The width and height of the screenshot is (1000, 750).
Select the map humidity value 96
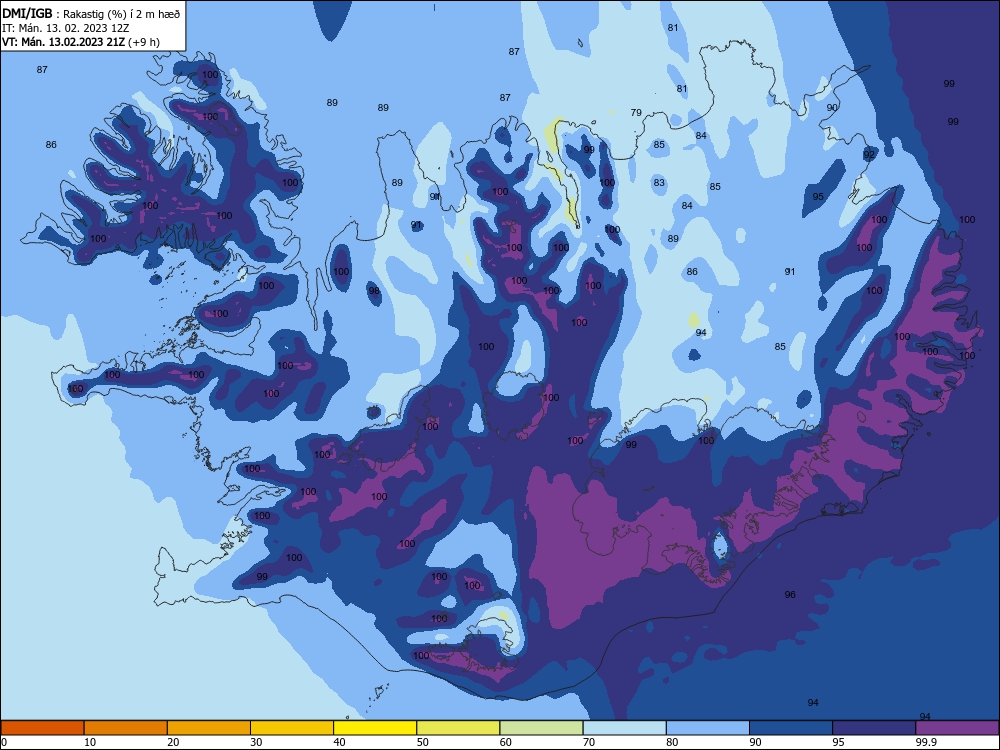tap(790, 594)
